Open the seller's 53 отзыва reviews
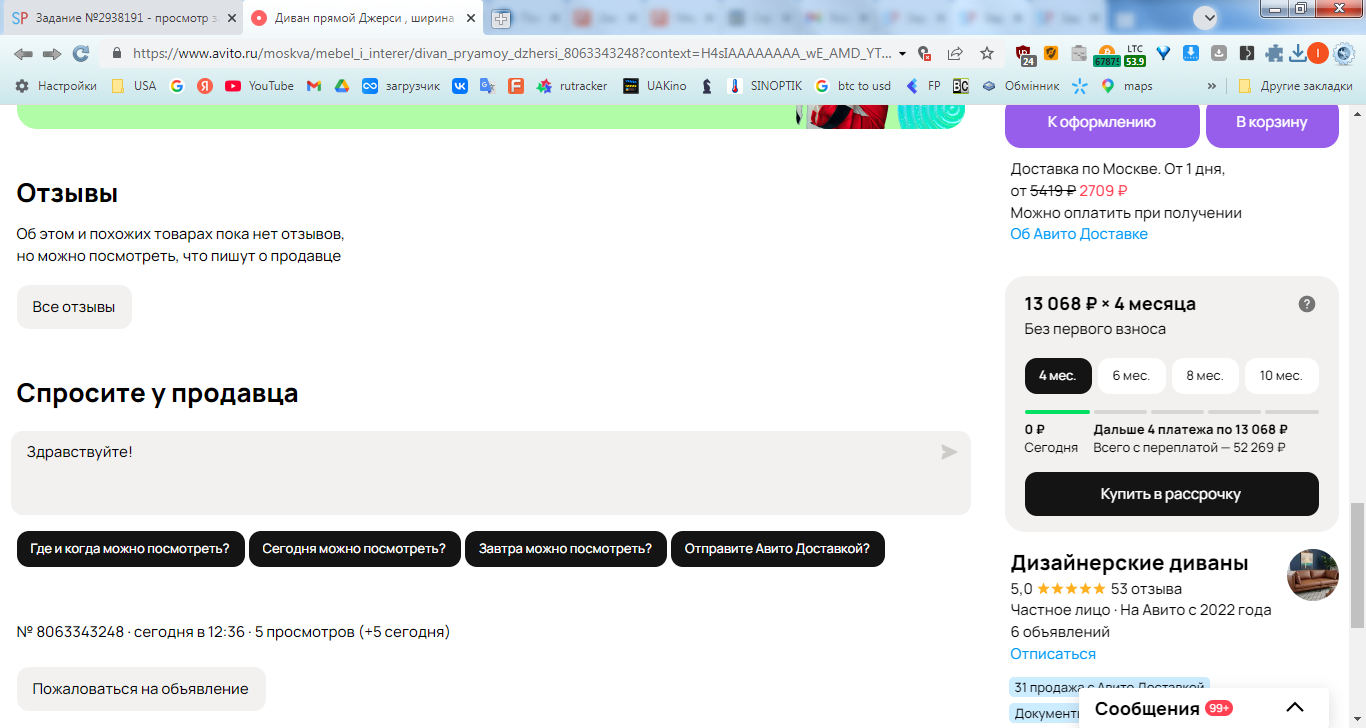 [x=1146, y=589]
